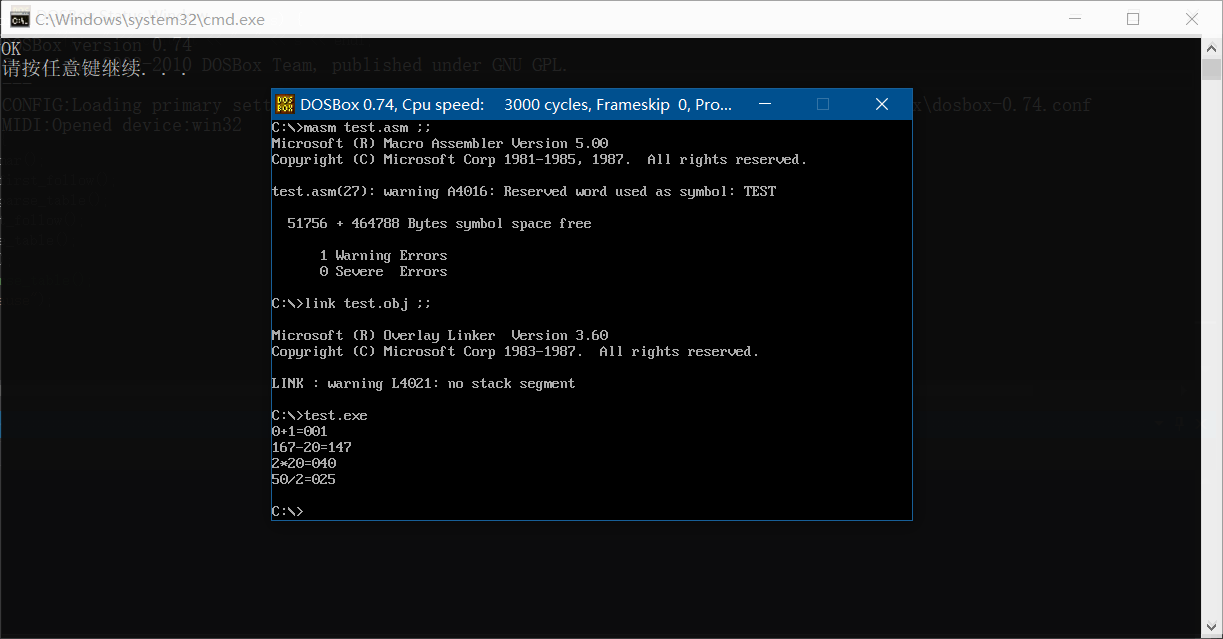The width and height of the screenshot is (1223, 639).
Task: Minimize the cmd.exe window
Action: (1075, 19)
